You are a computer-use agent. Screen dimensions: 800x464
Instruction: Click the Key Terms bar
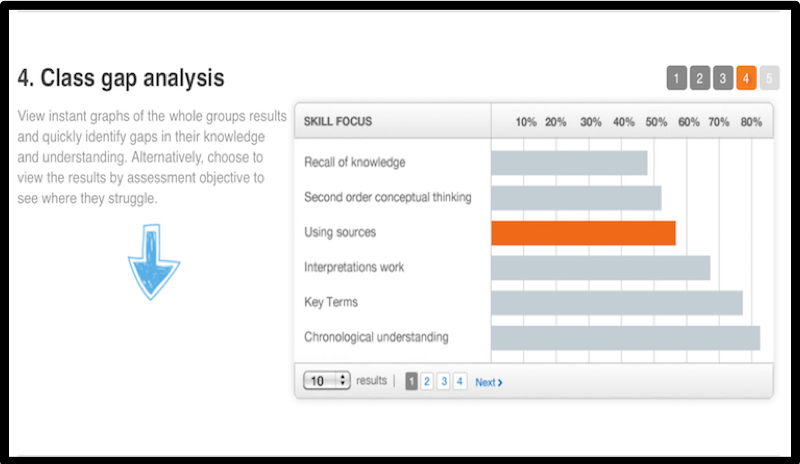point(617,303)
